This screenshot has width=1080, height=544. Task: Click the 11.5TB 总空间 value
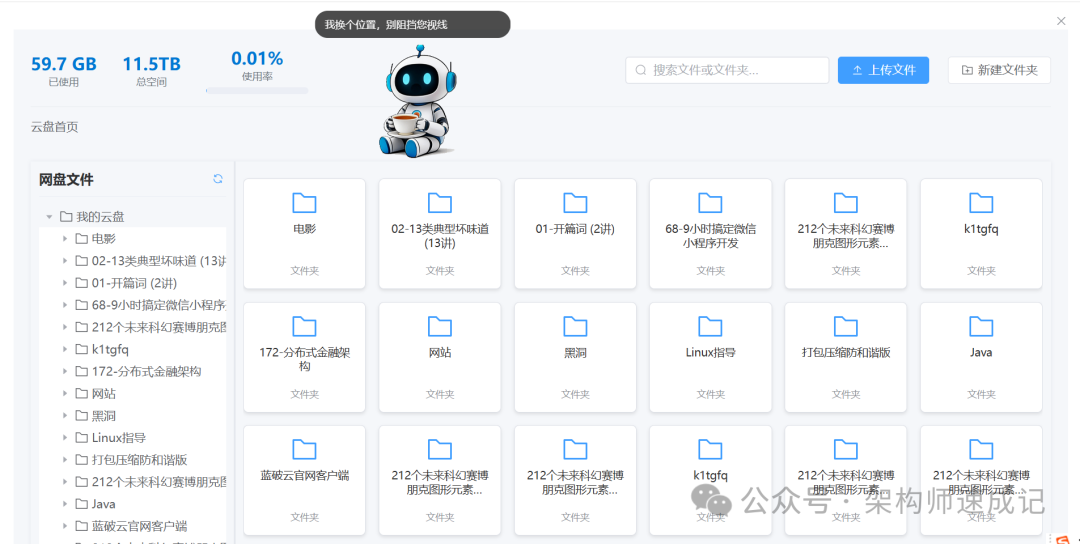152,64
